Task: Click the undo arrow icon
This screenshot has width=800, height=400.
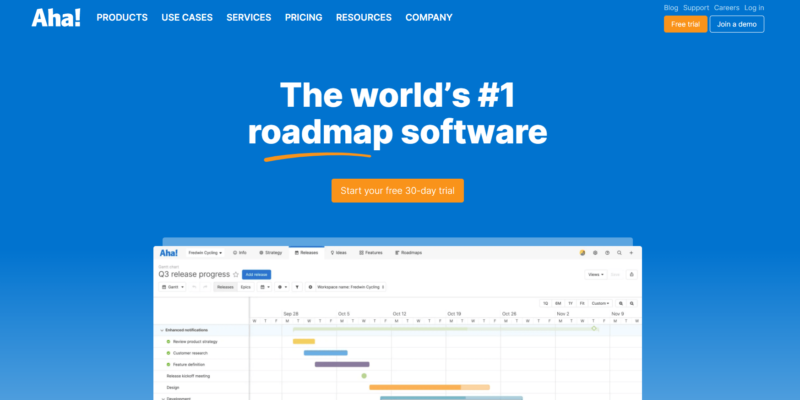Action: pos(194,287)
